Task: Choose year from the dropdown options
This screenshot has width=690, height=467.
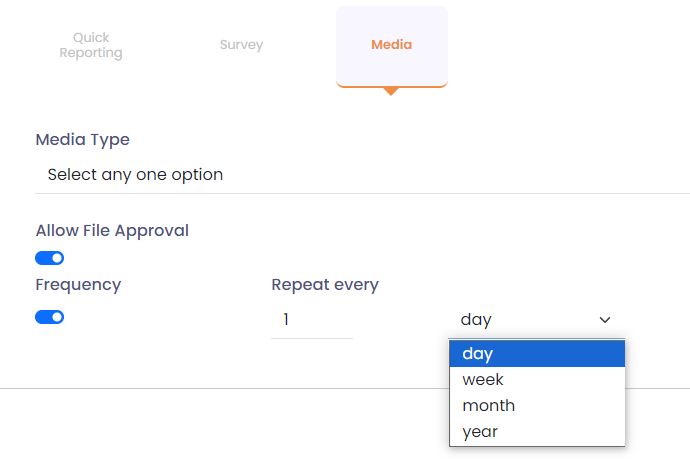Action: [x=537, y=432]
